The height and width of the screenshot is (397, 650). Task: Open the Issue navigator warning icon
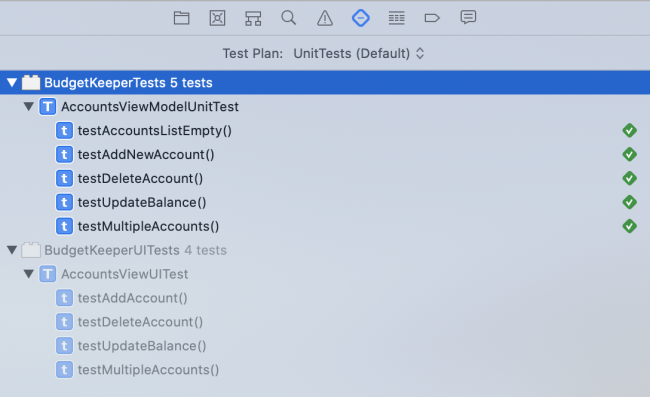pos(325,18)
